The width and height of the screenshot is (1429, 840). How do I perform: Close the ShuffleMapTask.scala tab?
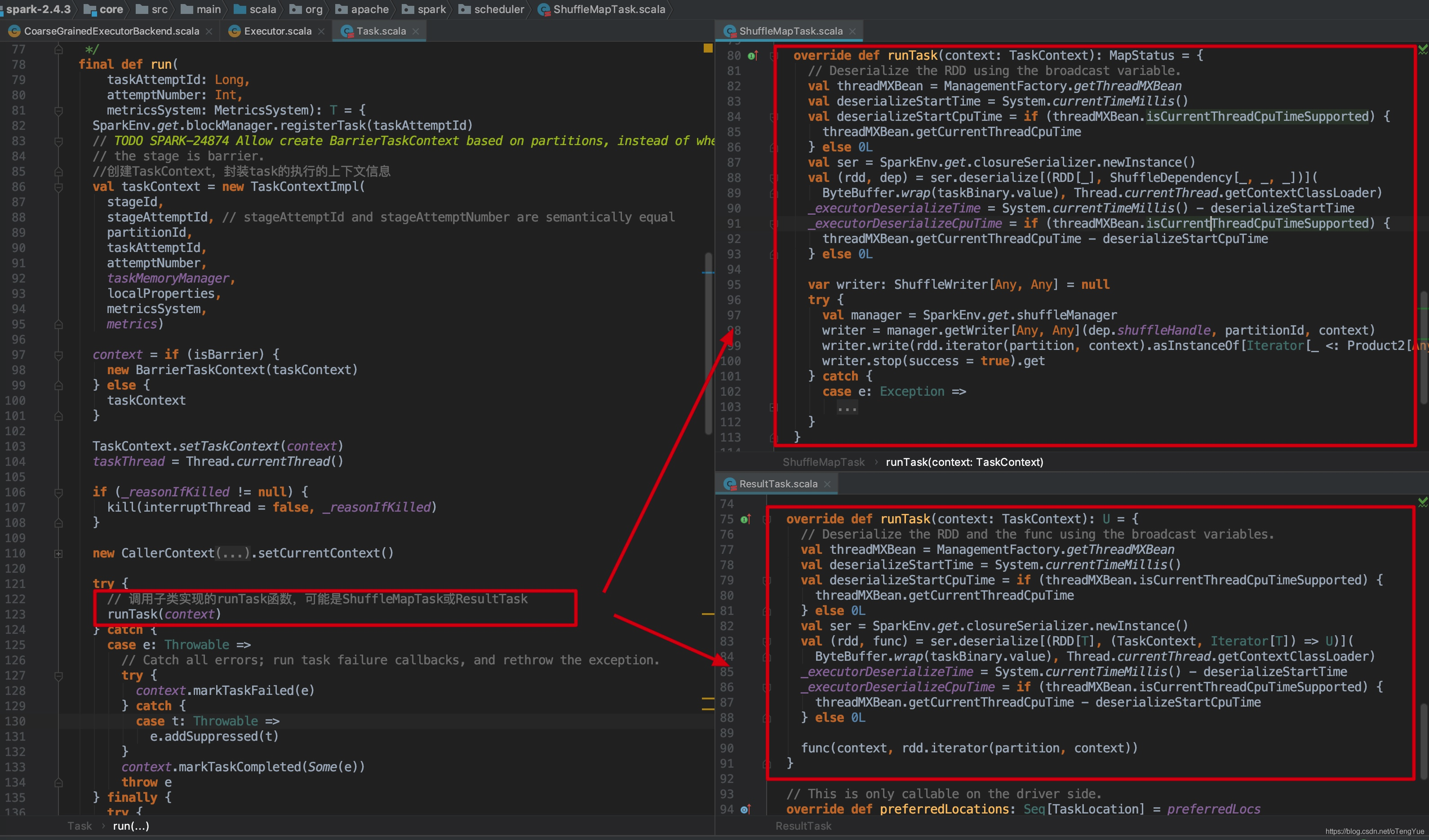852,32
